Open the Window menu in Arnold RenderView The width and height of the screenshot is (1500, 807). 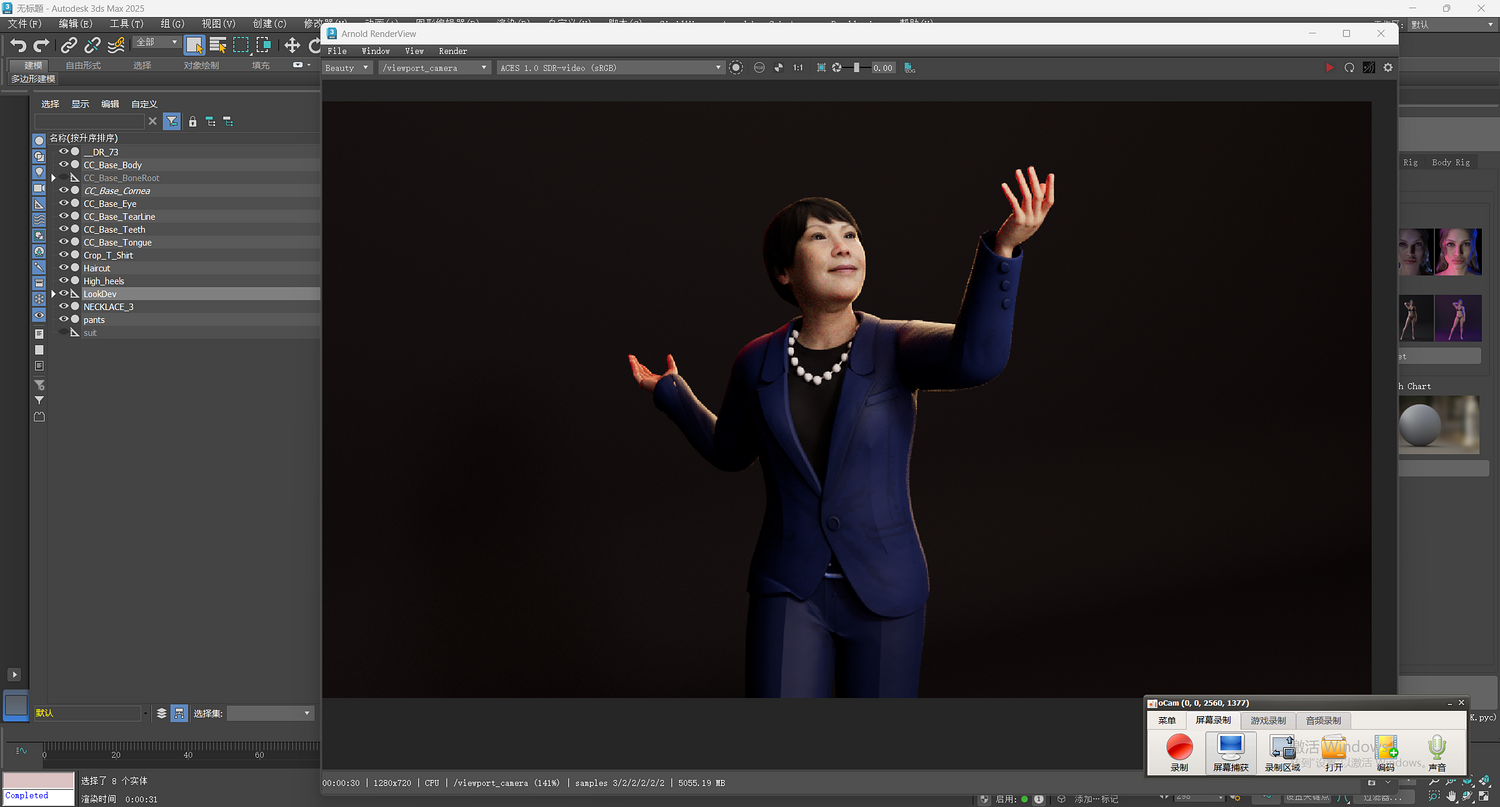[376, 51]
